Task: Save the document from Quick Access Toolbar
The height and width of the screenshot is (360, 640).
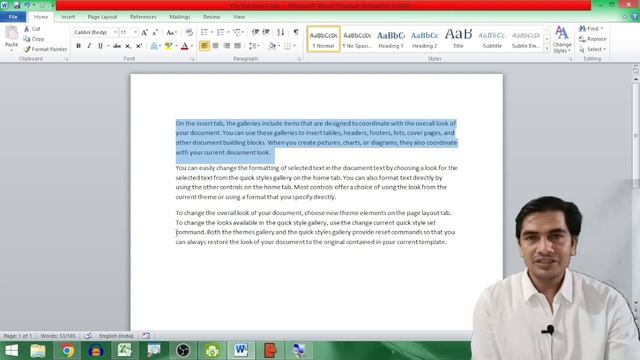Action: pyautogui.click(x=17, y=5)
